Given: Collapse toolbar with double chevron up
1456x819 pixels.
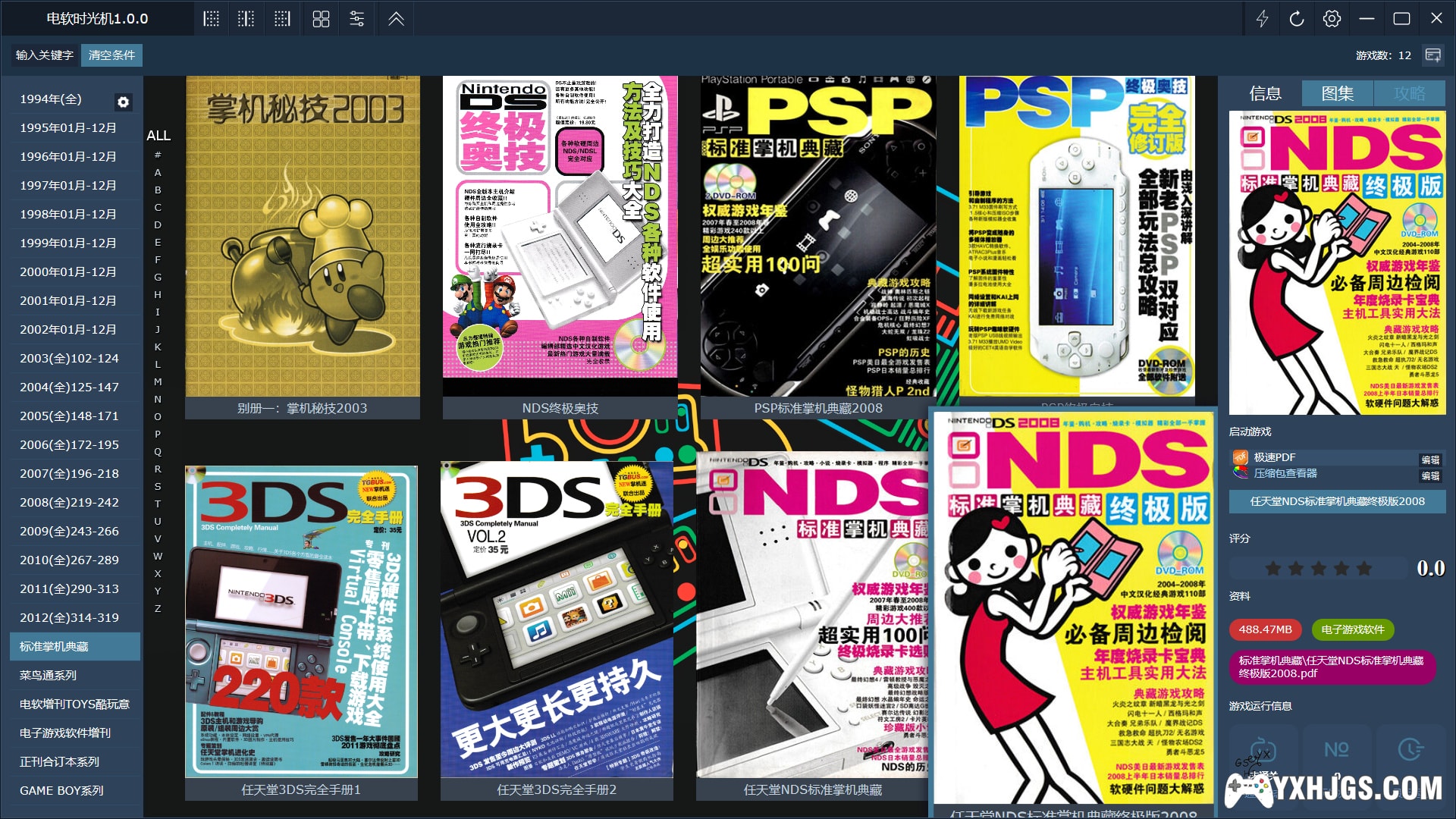Looking at the screenshot, I should pyautogui.click(x=396, y=19).
